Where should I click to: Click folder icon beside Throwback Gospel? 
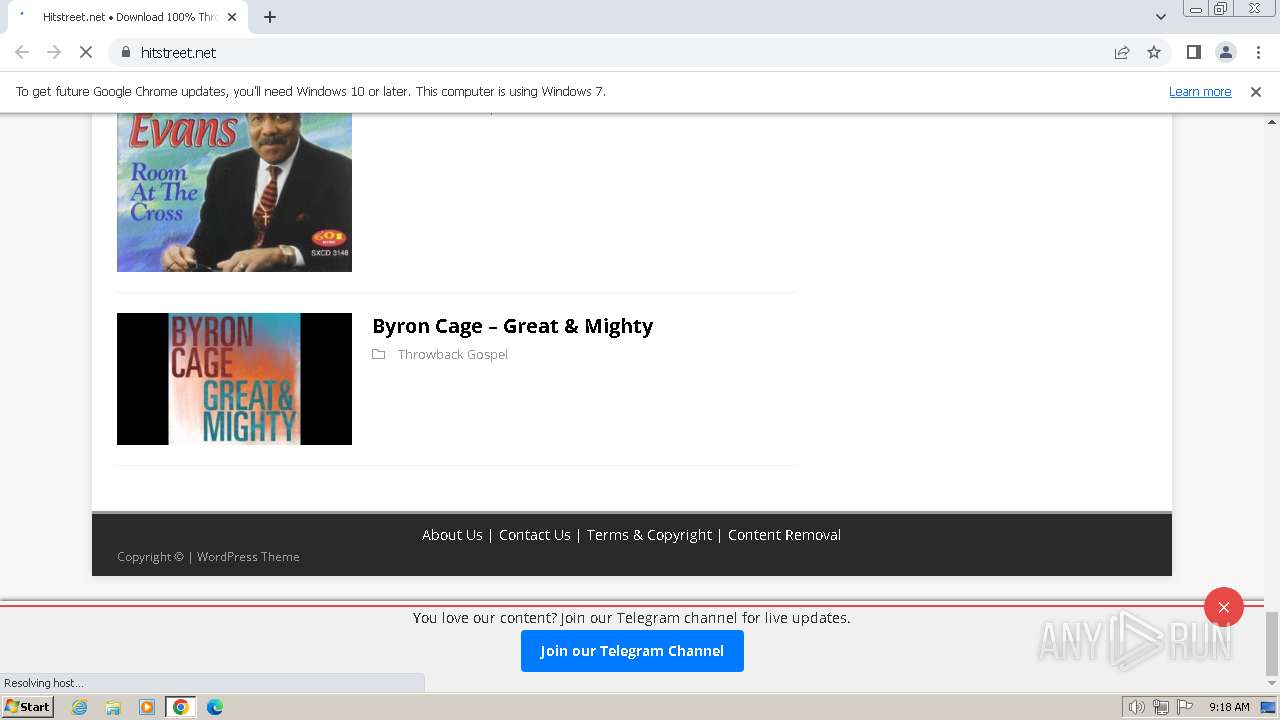click(x=379, y=354)
